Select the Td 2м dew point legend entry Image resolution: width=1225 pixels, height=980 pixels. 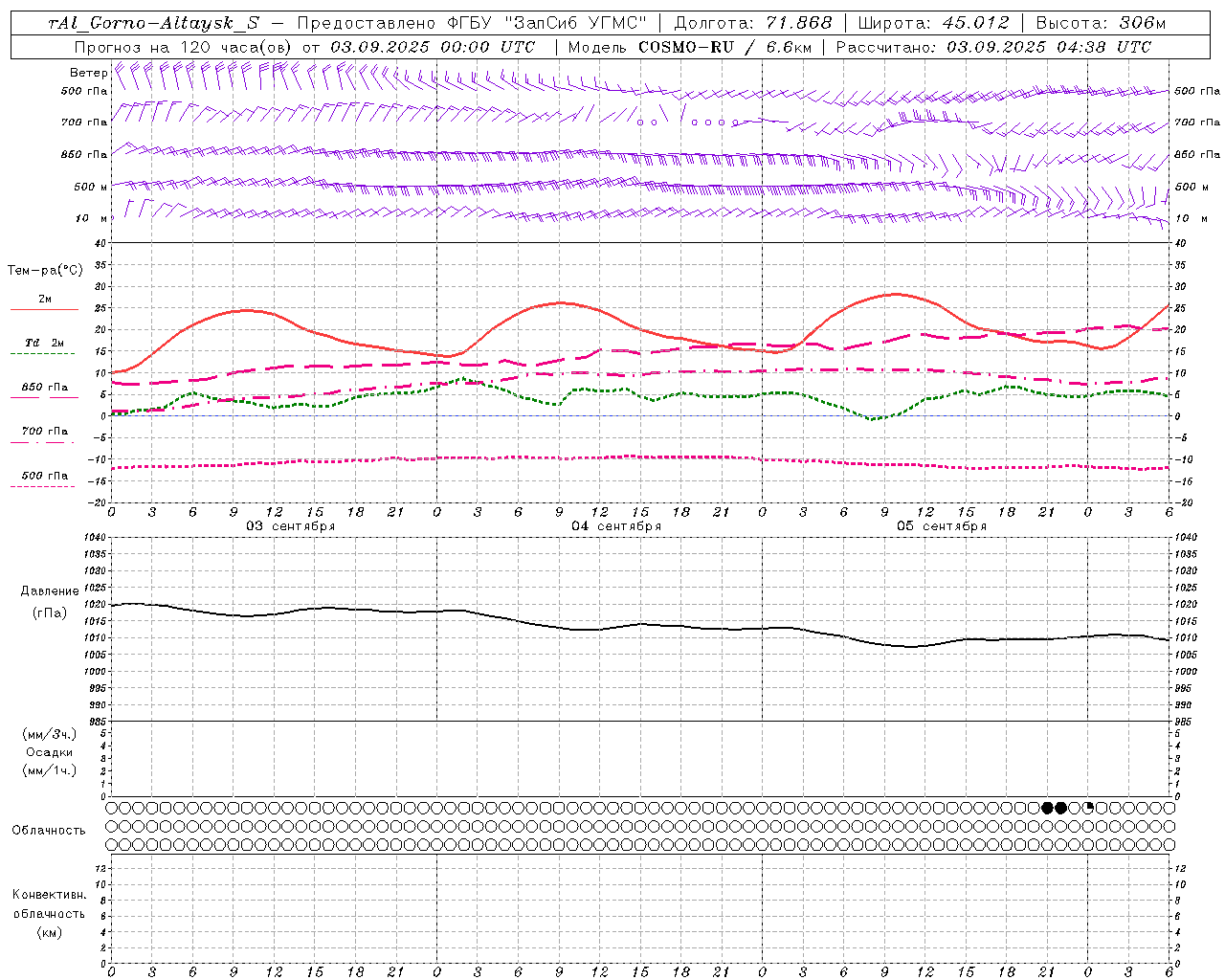tap(45, 343)
